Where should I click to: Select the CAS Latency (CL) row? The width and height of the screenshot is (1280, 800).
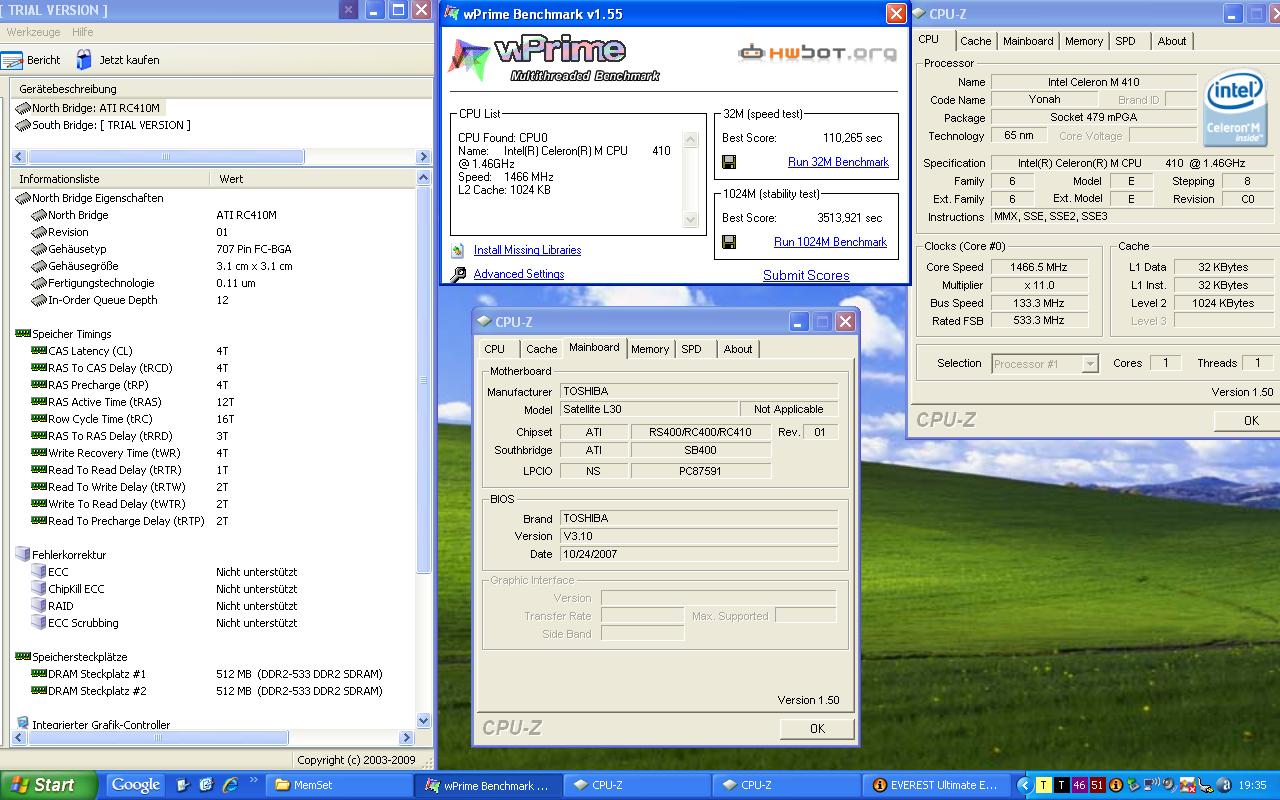(x=212, y=351)
